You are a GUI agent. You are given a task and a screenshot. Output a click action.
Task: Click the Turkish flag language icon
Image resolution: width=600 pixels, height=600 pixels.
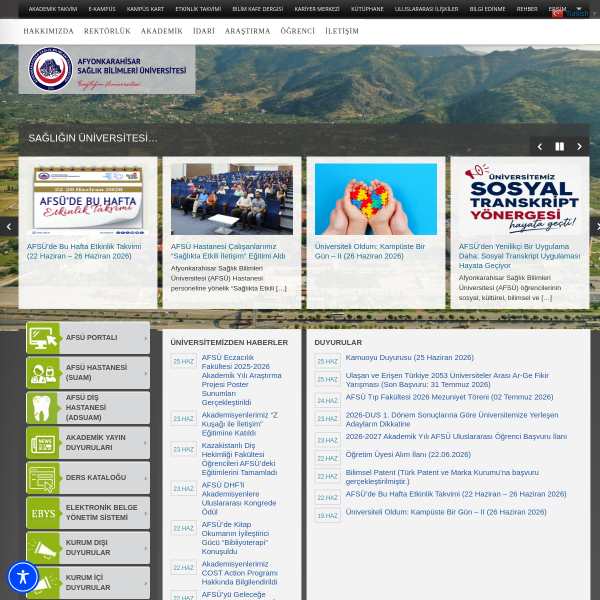557,14
